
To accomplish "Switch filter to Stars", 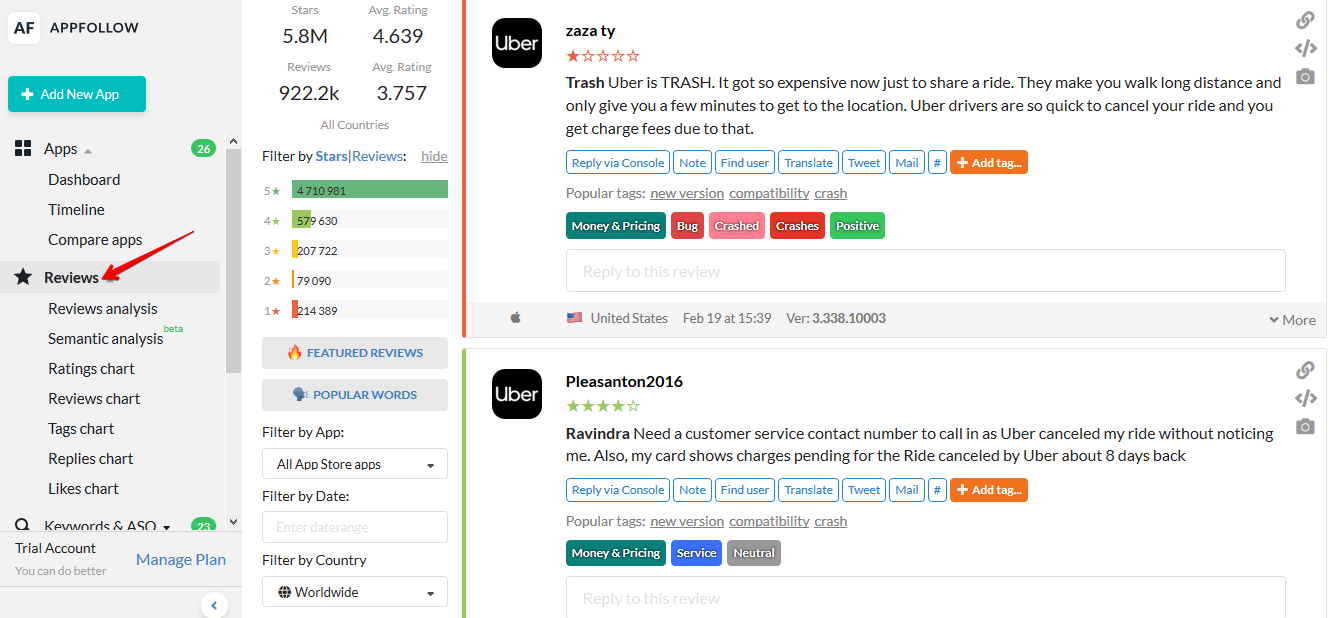I will pyautogui.click(x=331, y=156).
